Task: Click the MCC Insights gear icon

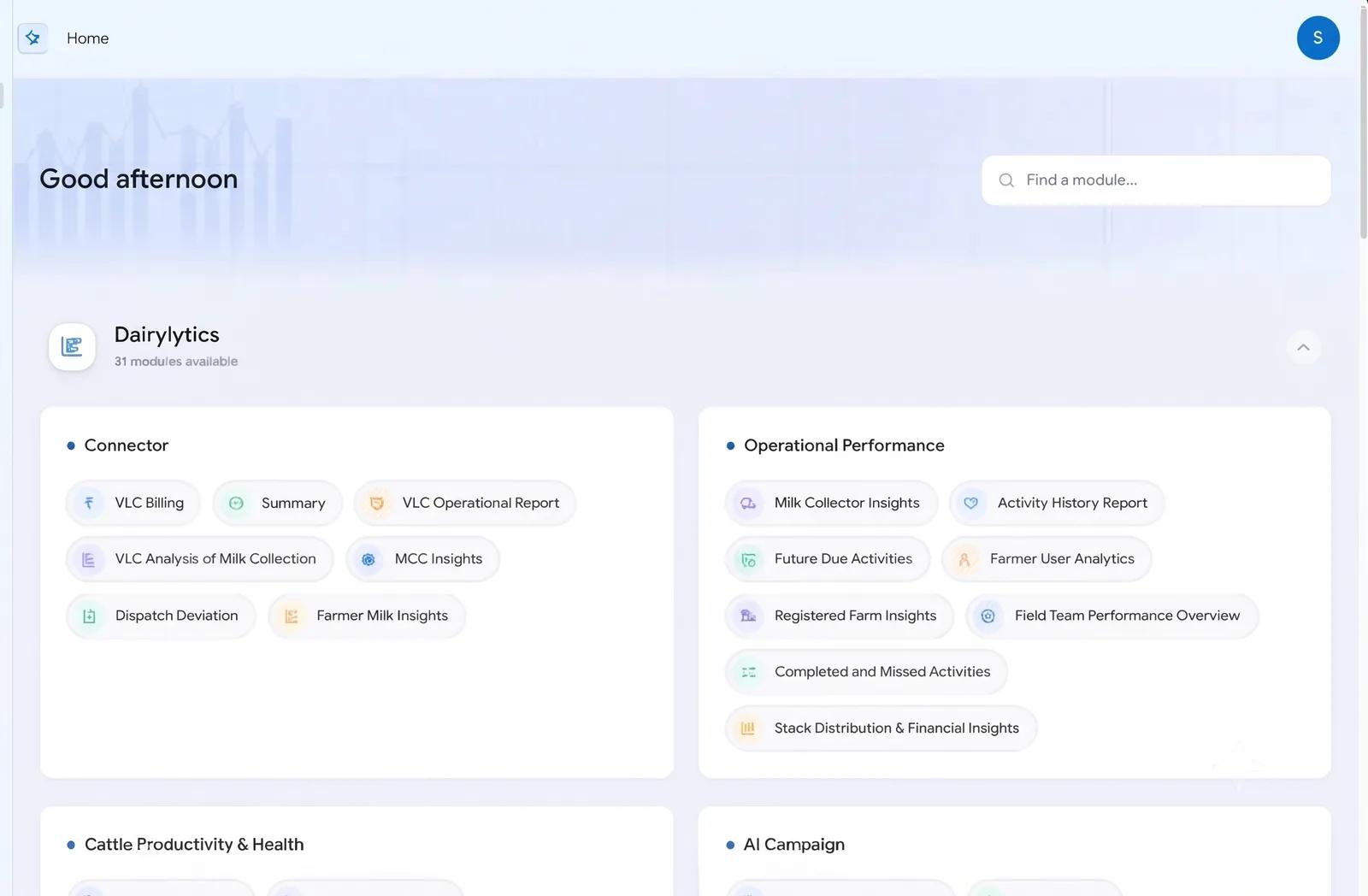Action: [x=369, y=559]
